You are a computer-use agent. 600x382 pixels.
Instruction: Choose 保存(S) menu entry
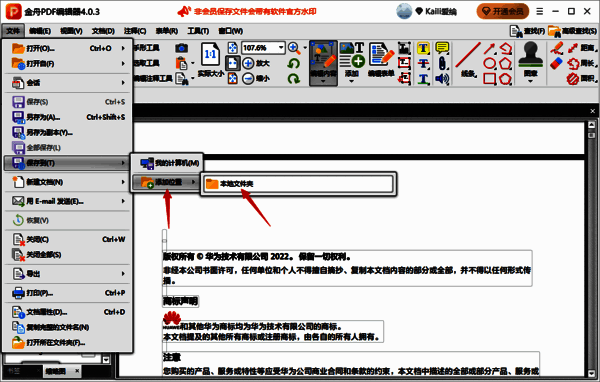68,102
